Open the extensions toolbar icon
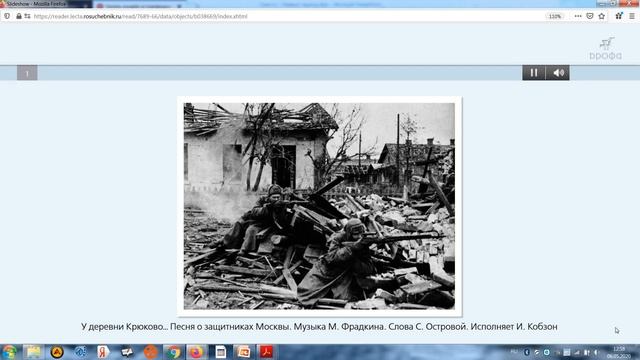The image size is (640, 360). [x=619, y=16]
